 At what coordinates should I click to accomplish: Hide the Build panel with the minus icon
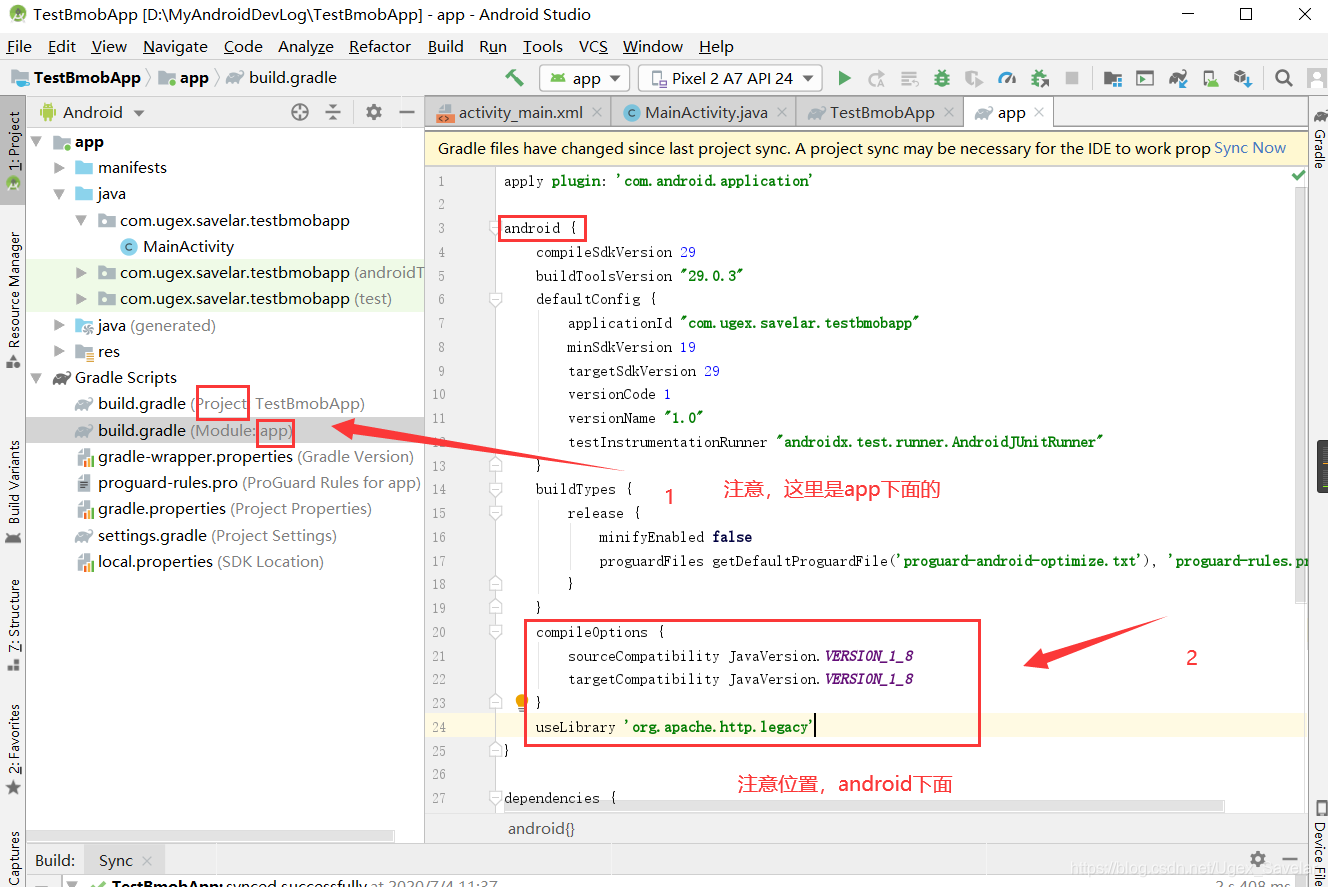pos(1290,859)
